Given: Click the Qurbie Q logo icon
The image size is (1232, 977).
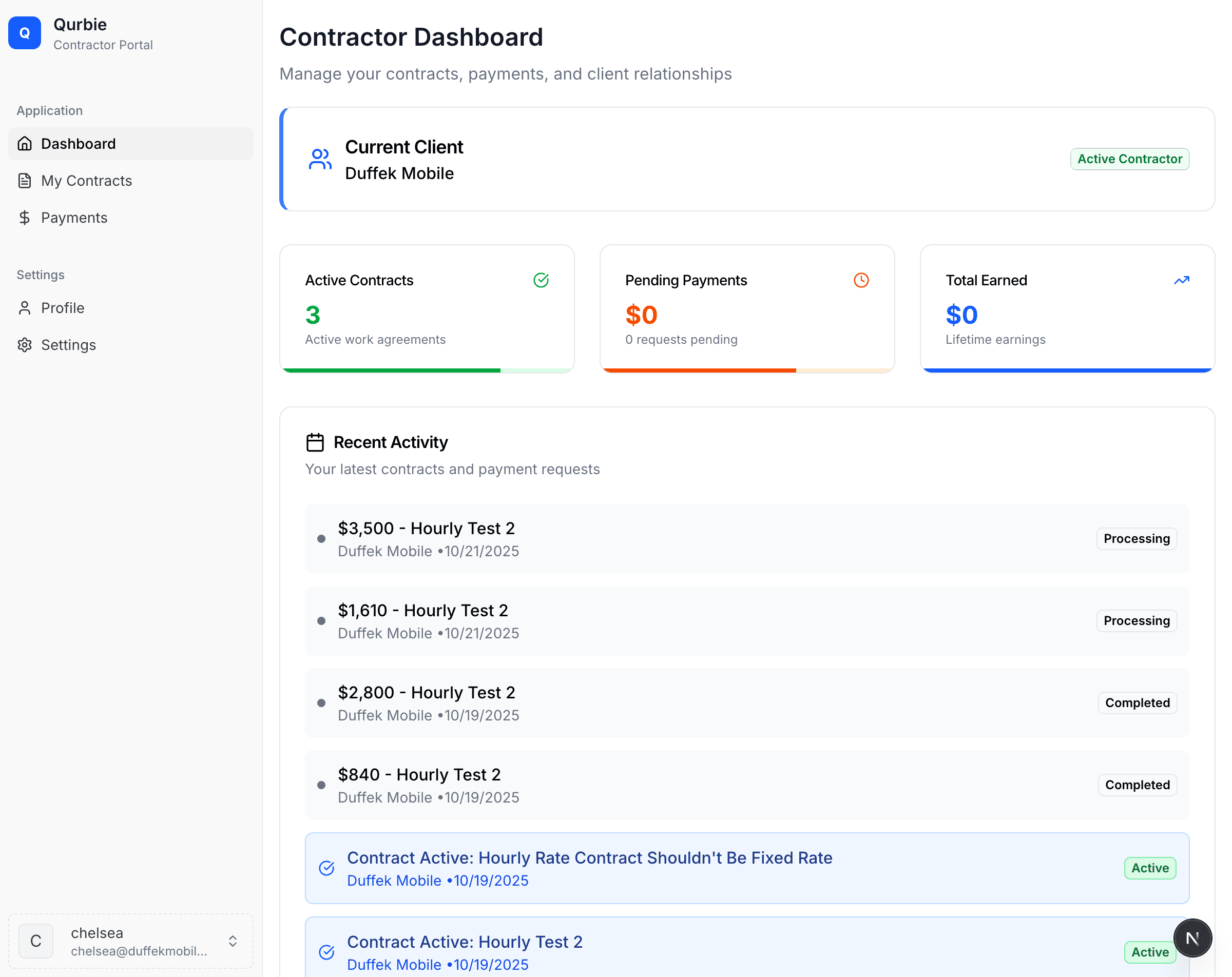Looking at the screenshot, I should click(x=25, y=33).
